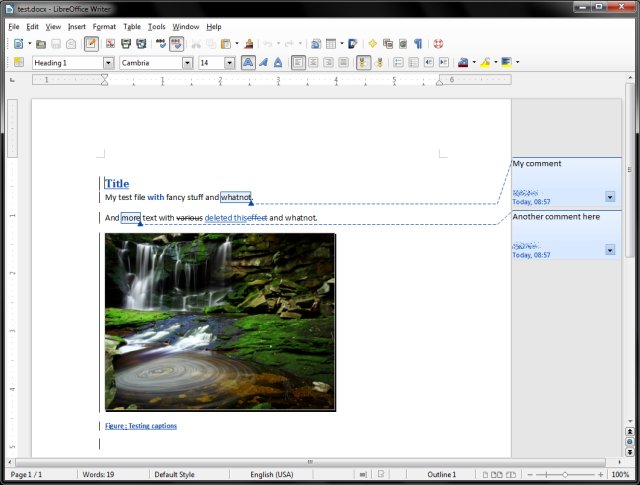Open the Format menu
Viewport: 640px width, 485px height.
coord(104,27)
